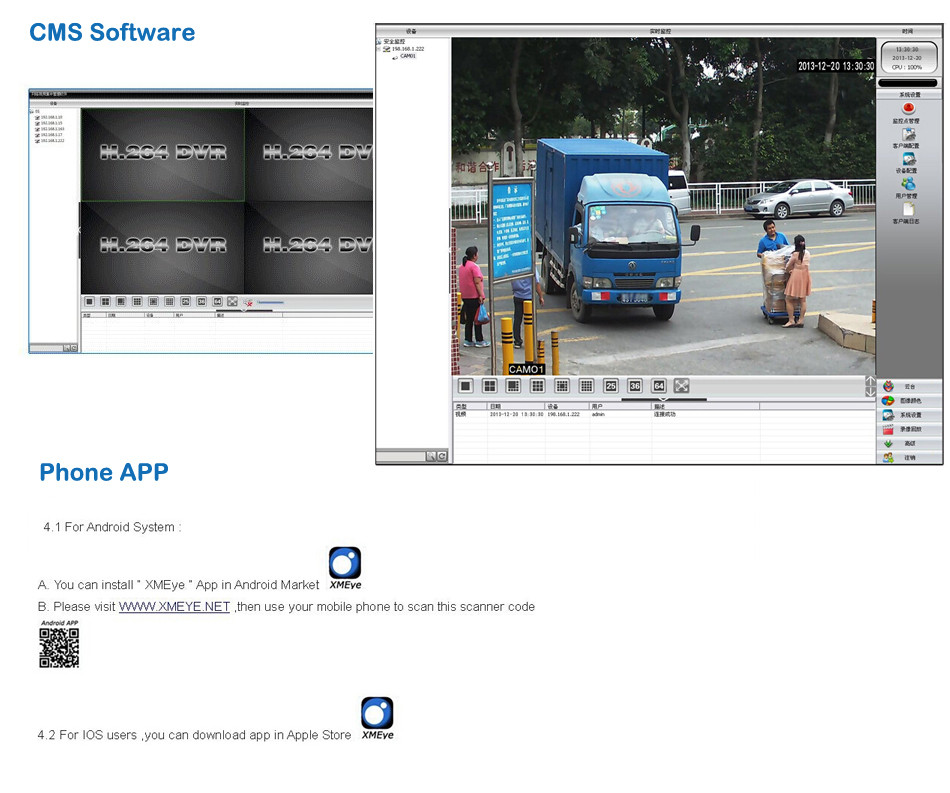Open the device configuration icon

[x=908, y=159]
